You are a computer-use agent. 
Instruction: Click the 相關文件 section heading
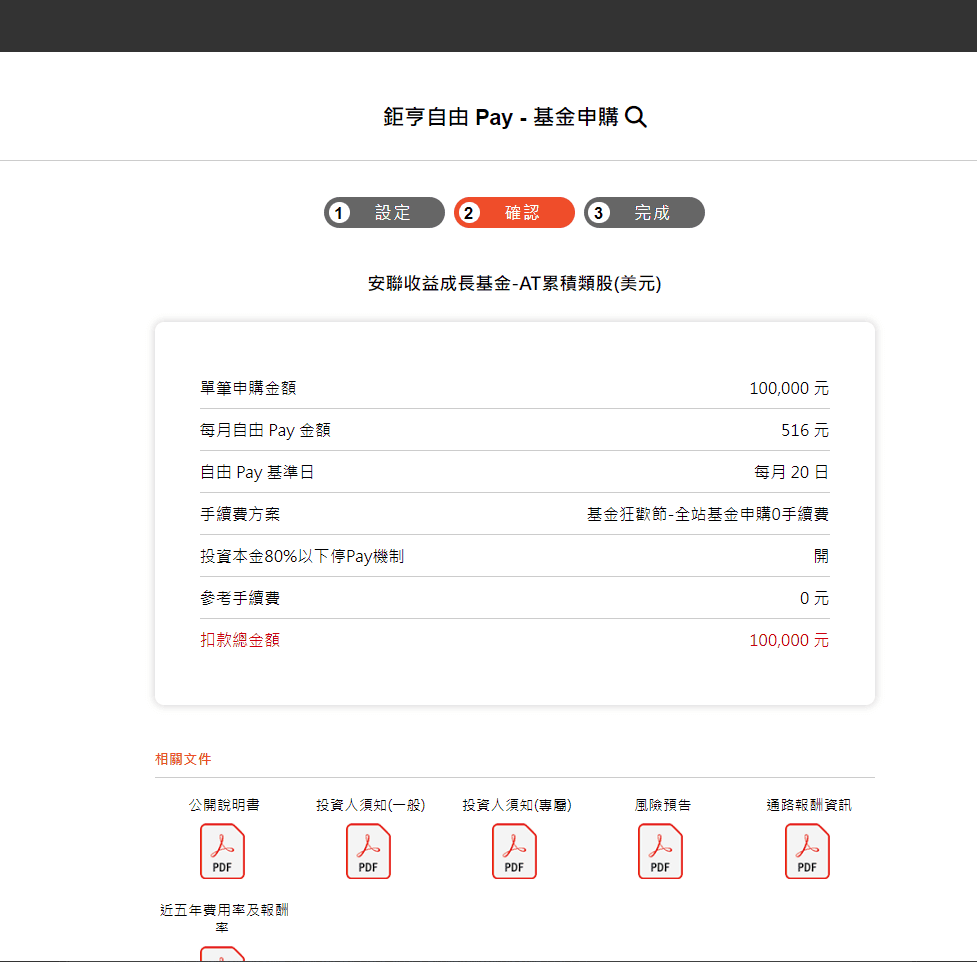click(183, 759)
